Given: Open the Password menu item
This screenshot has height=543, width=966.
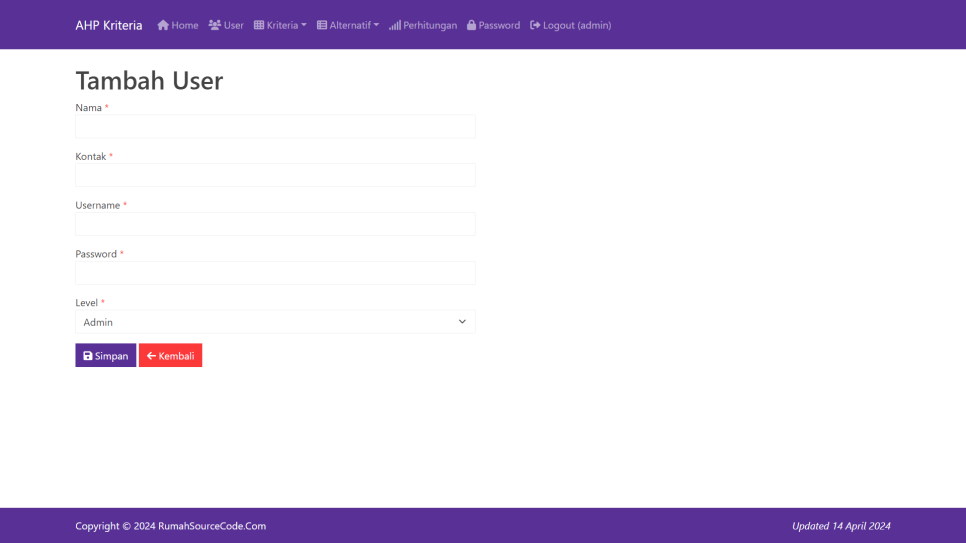Looking at the screenshot, I should tap(493, 25).
